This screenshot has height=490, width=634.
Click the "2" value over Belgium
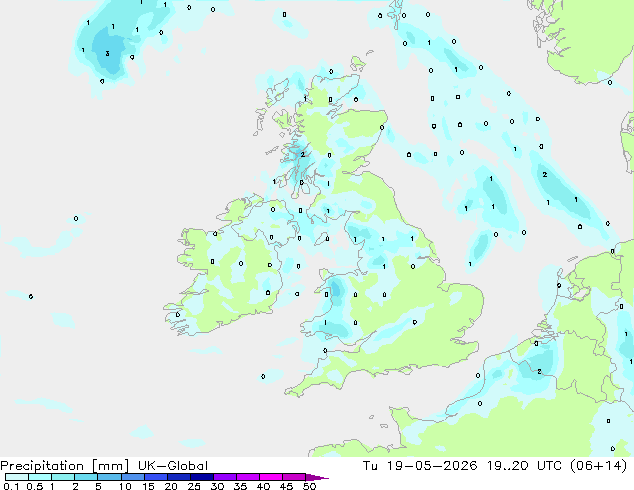coord(539,371)
